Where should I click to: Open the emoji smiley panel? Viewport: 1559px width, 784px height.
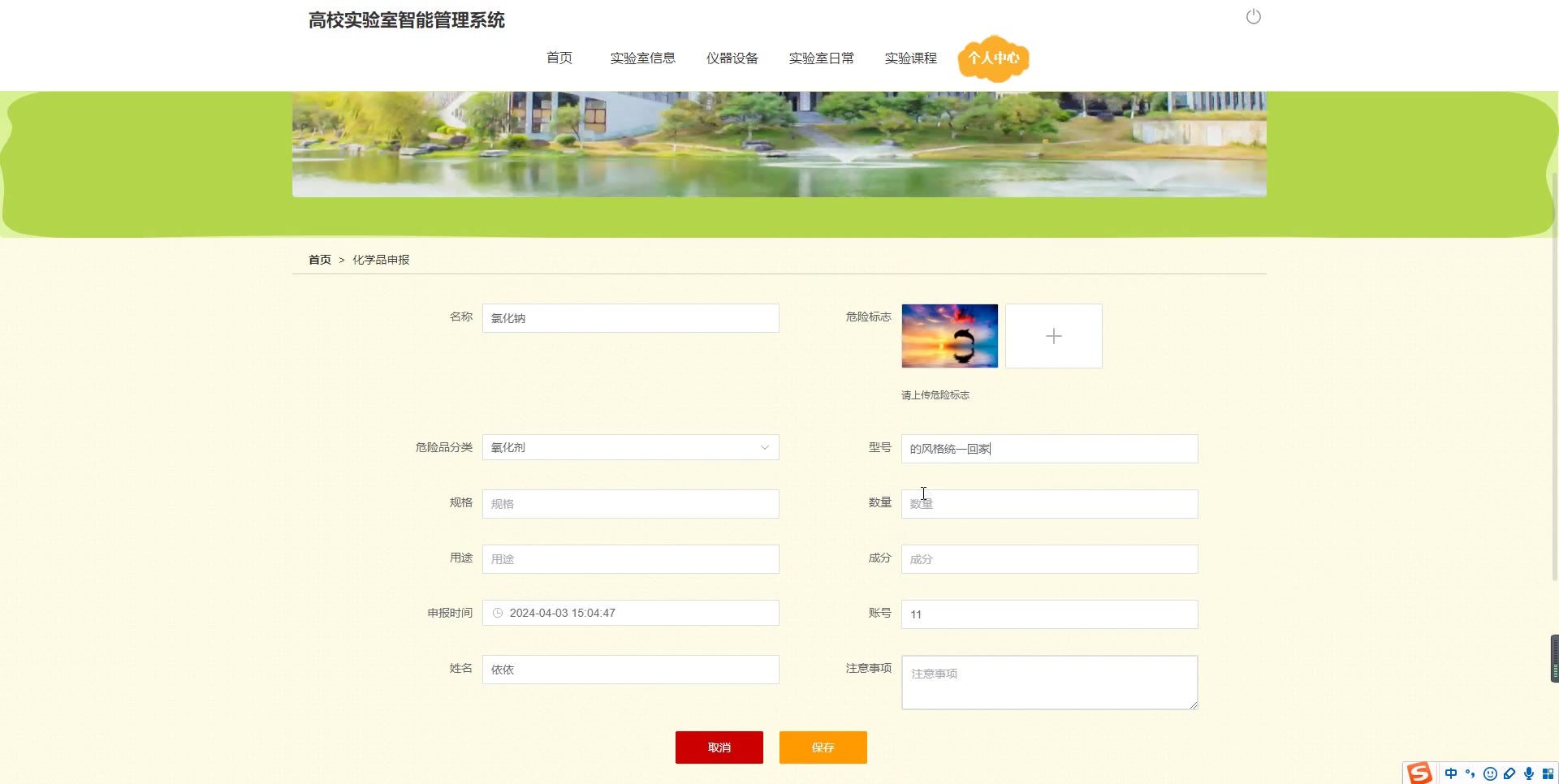[1490, 773]
